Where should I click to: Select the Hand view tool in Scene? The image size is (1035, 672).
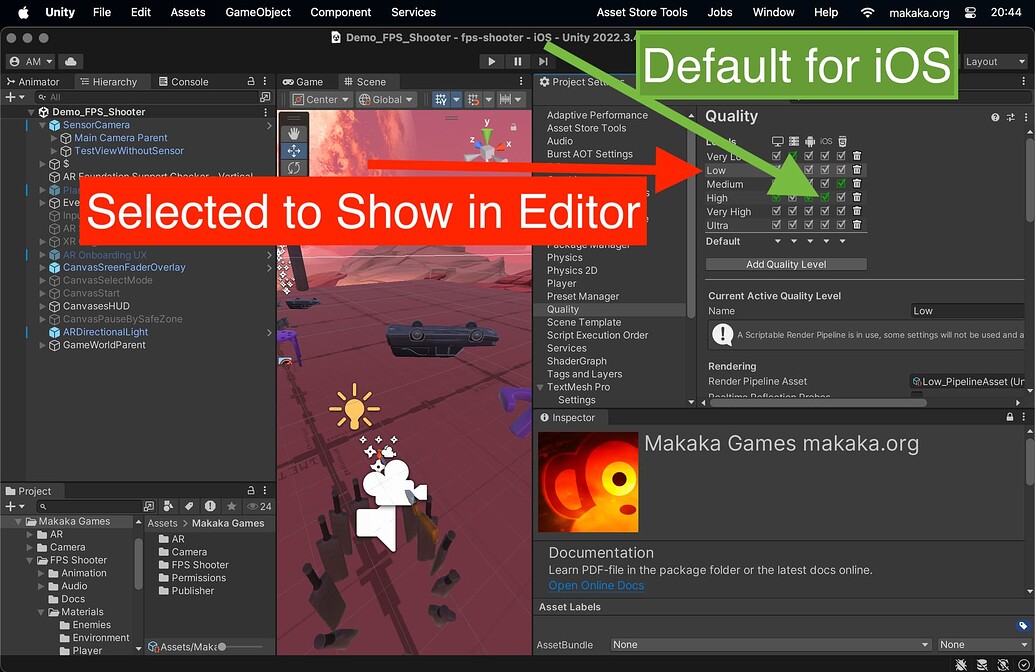pyautogui.click(x=294, y=133)
